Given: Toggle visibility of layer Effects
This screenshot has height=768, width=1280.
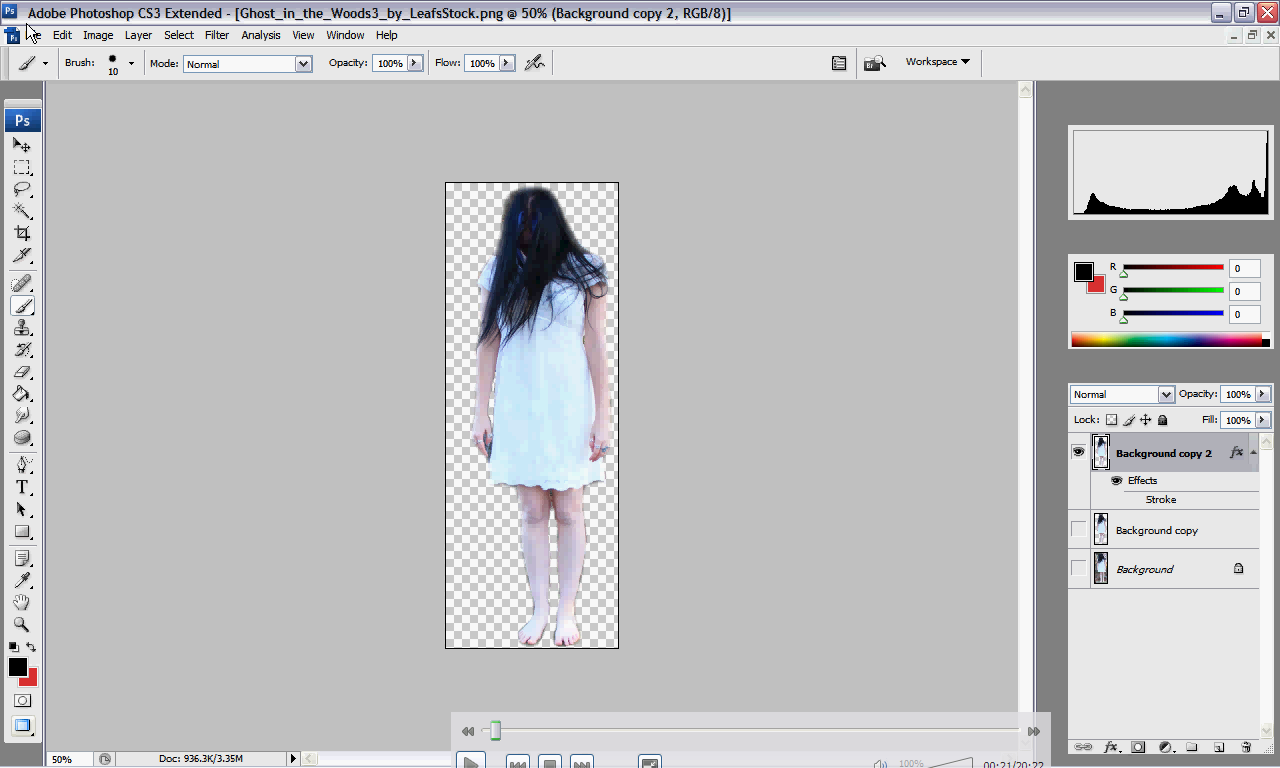Looking at the screenshot, I should pyautogui.click(x=1116, y=481).
